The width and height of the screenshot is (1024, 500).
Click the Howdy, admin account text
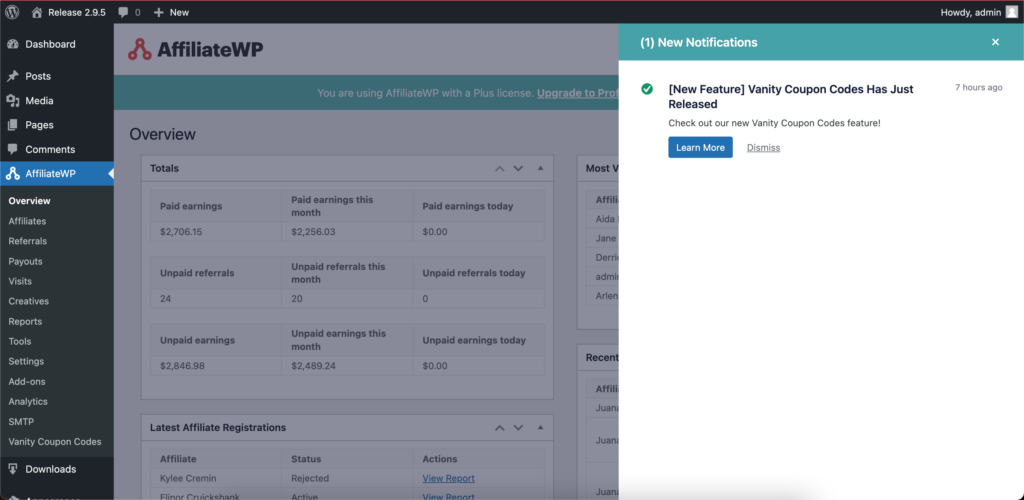(x=971, y=12)
